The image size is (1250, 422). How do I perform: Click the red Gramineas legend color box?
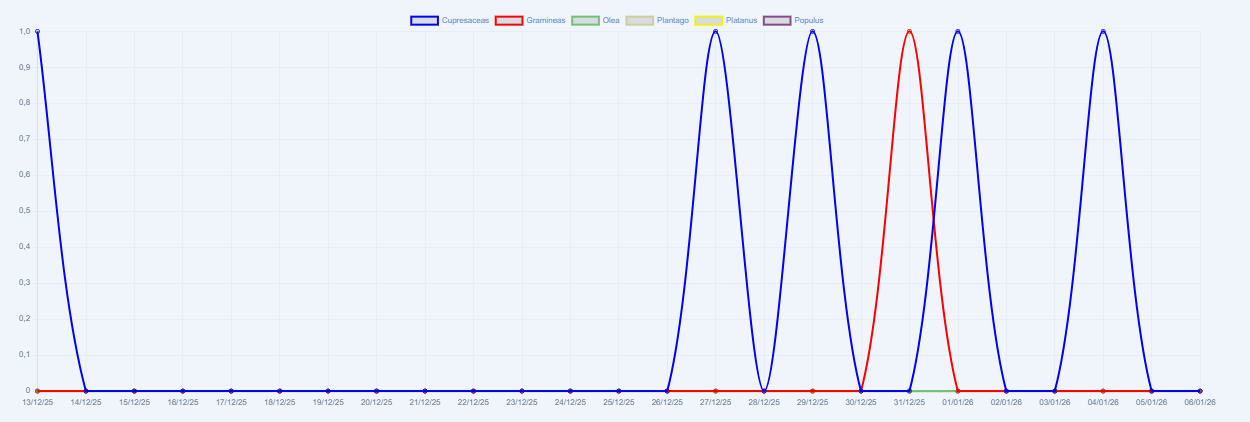510,20
